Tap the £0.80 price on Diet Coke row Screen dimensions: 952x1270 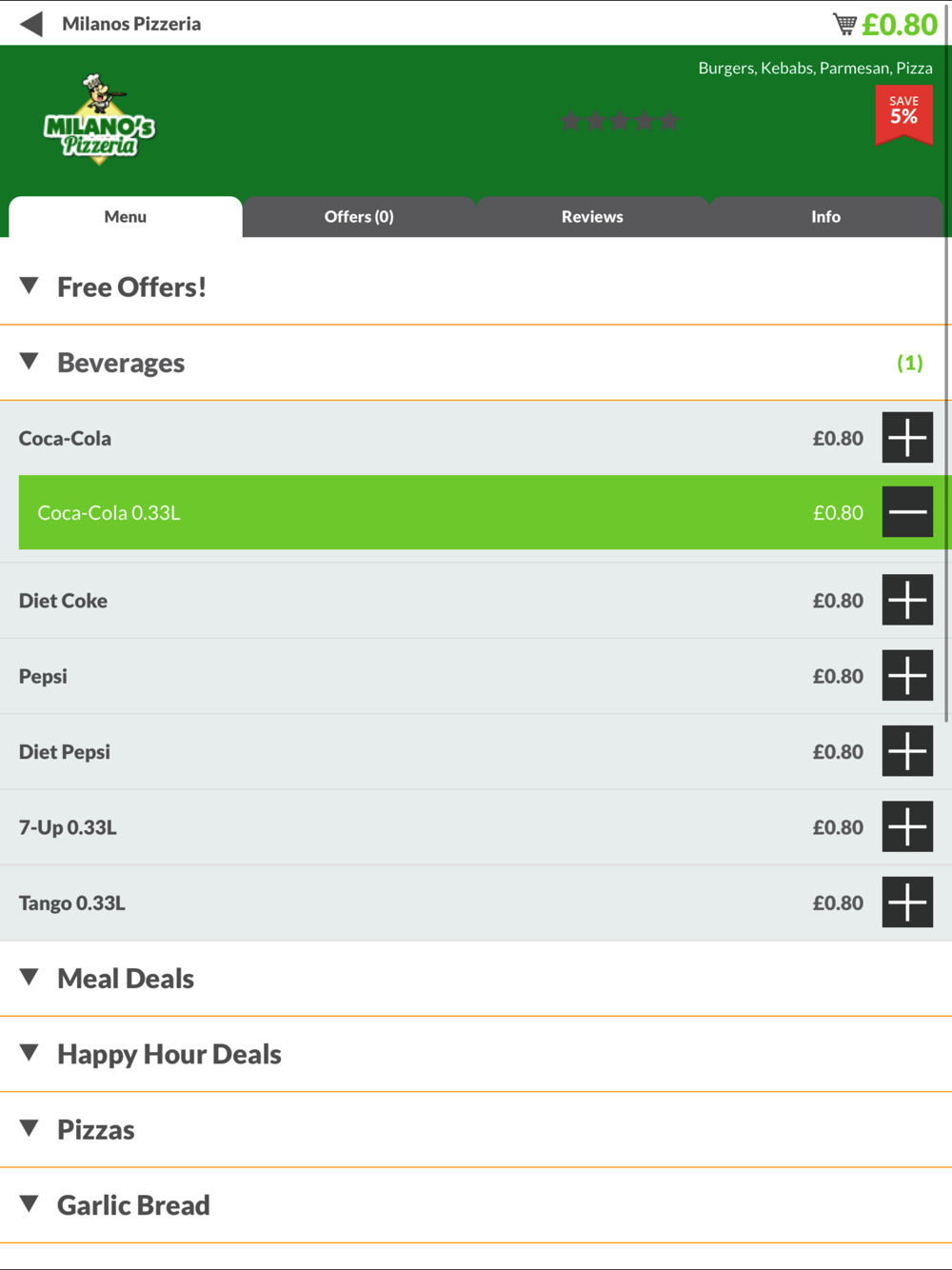coord(838,601)
